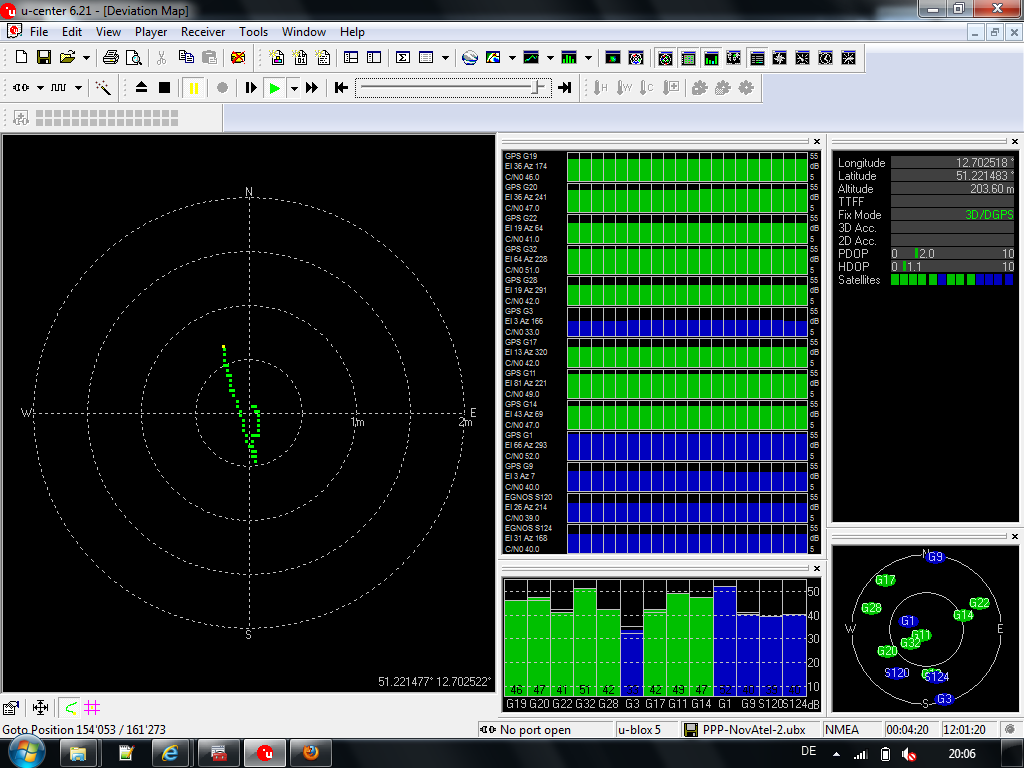Image resolution: width=1024 pixels, height=768 pixels.
Task: Expand the play speed dropdown arrow
Action: click(x=294, y=88)
